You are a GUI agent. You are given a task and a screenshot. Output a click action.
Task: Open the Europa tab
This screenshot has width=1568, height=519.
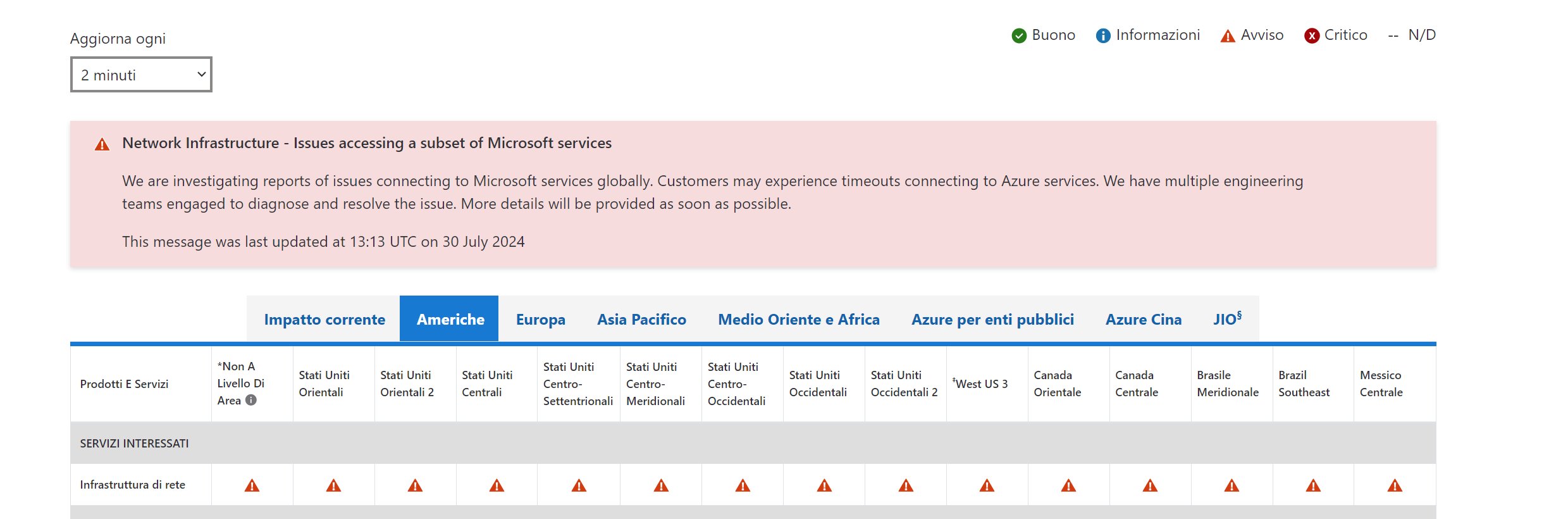coord(540,319)
